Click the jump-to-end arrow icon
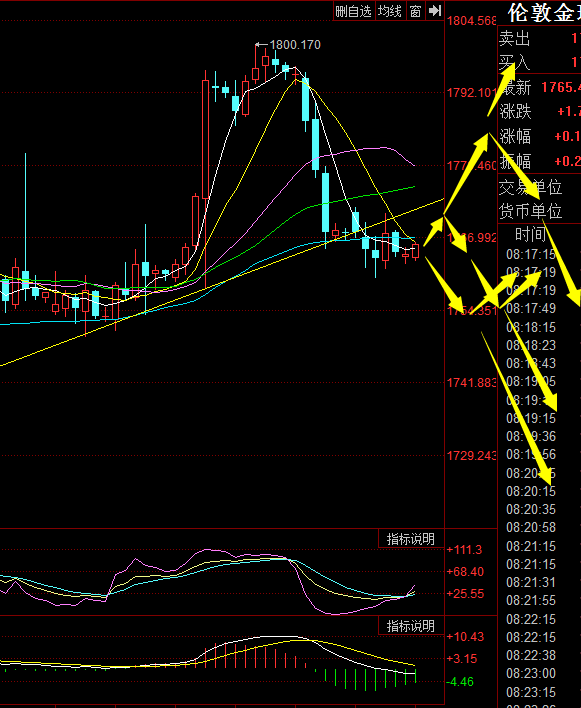 434,11
